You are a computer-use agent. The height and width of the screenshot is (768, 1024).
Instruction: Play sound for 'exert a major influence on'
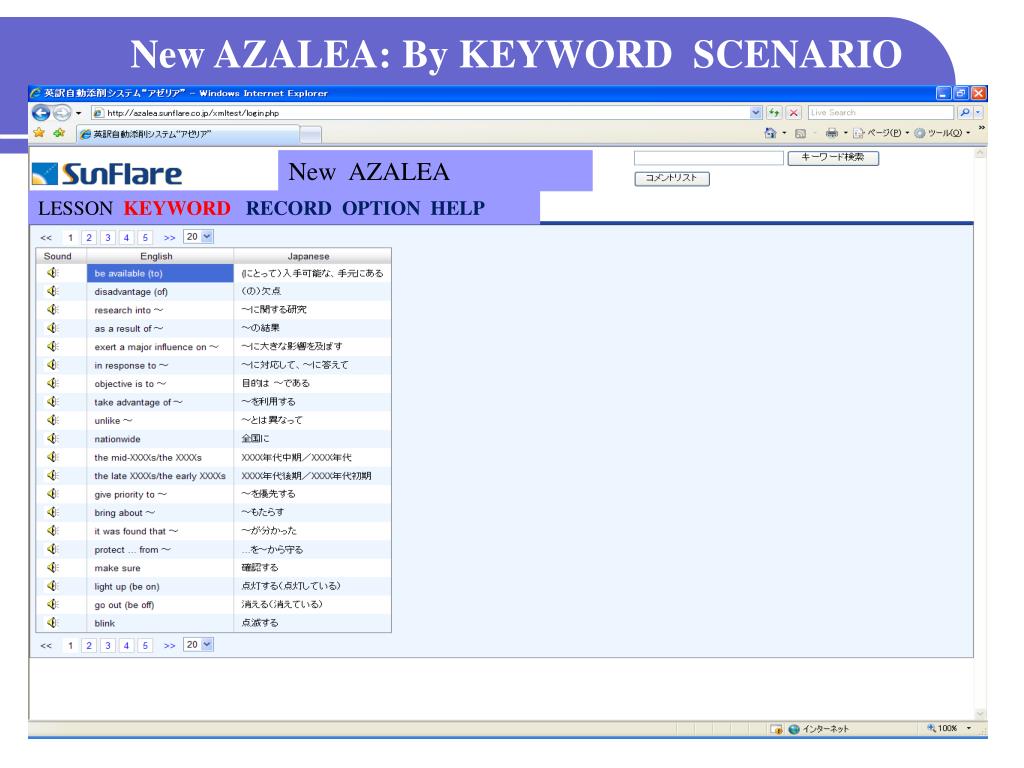[53, 346]
